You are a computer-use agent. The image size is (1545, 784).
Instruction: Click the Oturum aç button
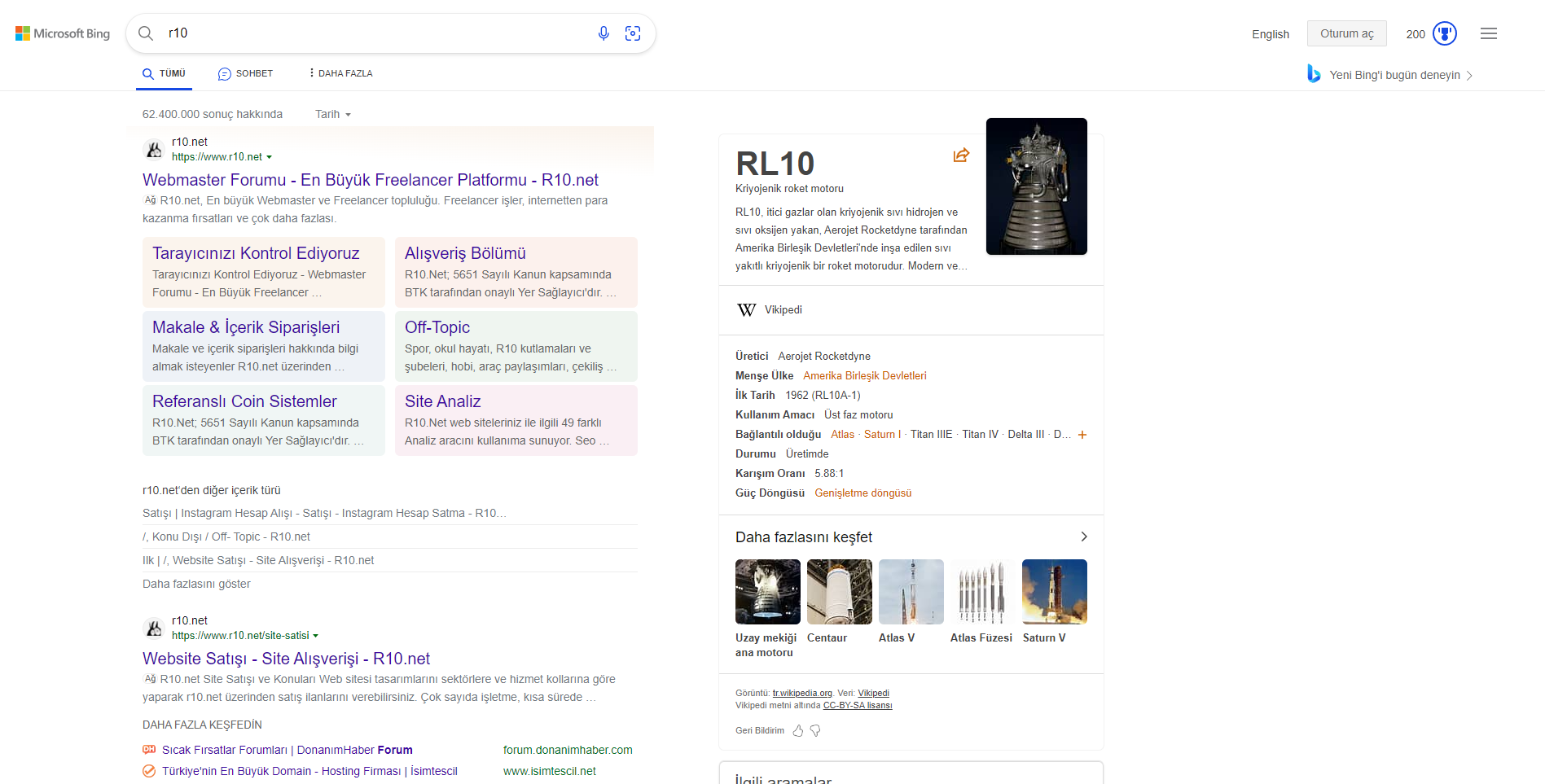(1347, 33)
